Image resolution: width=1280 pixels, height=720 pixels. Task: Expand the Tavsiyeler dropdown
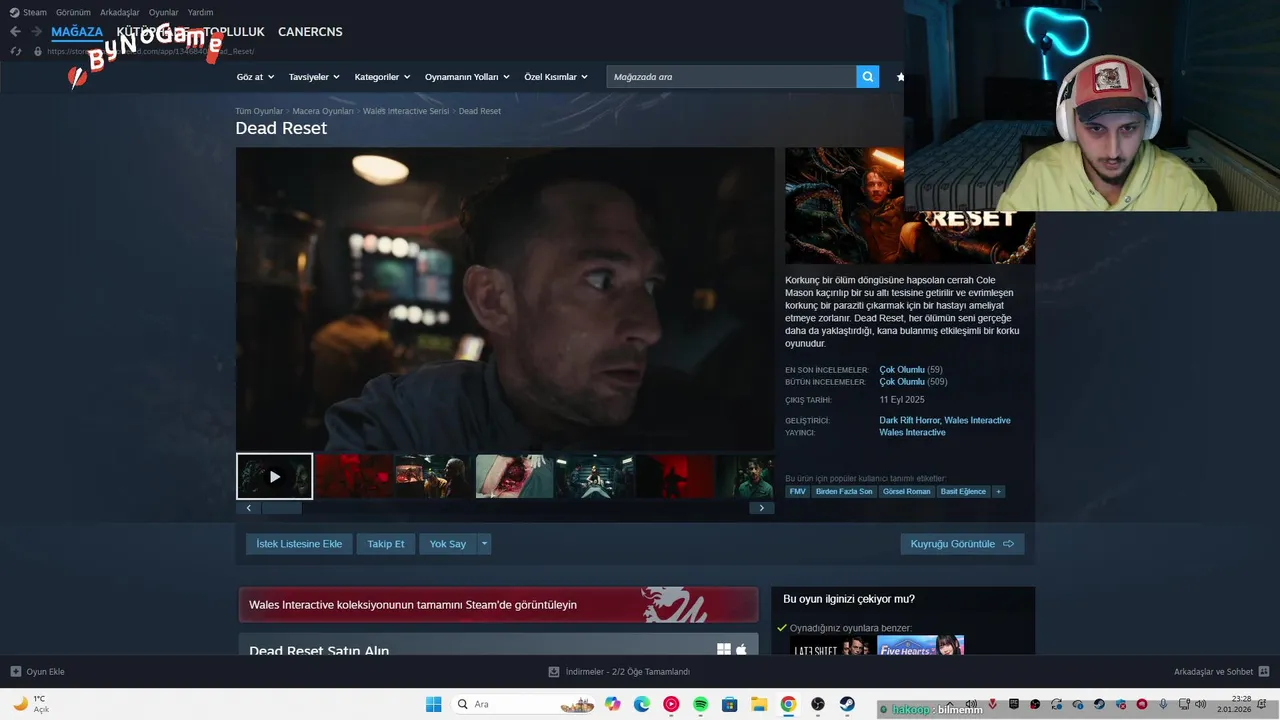[x=314, y=77]
